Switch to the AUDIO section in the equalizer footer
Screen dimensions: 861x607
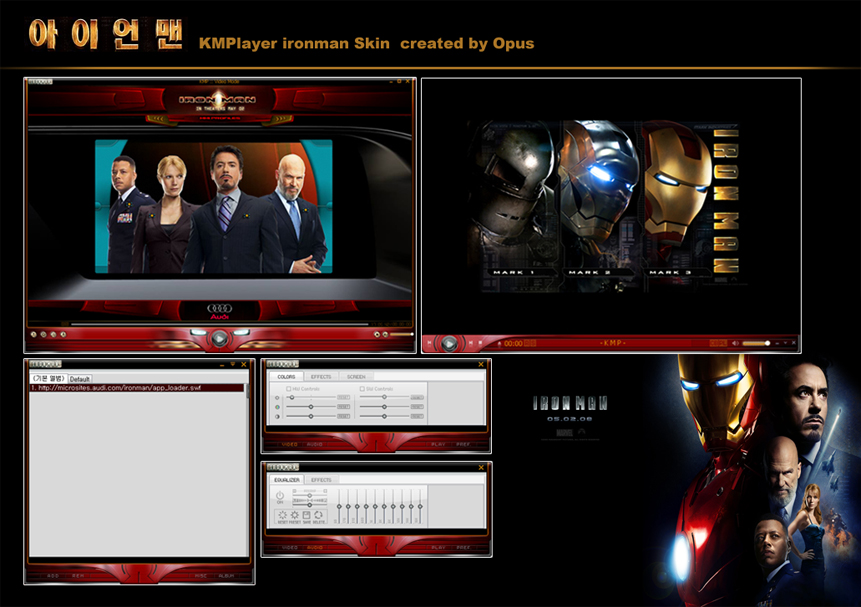[x=314, y=547]
